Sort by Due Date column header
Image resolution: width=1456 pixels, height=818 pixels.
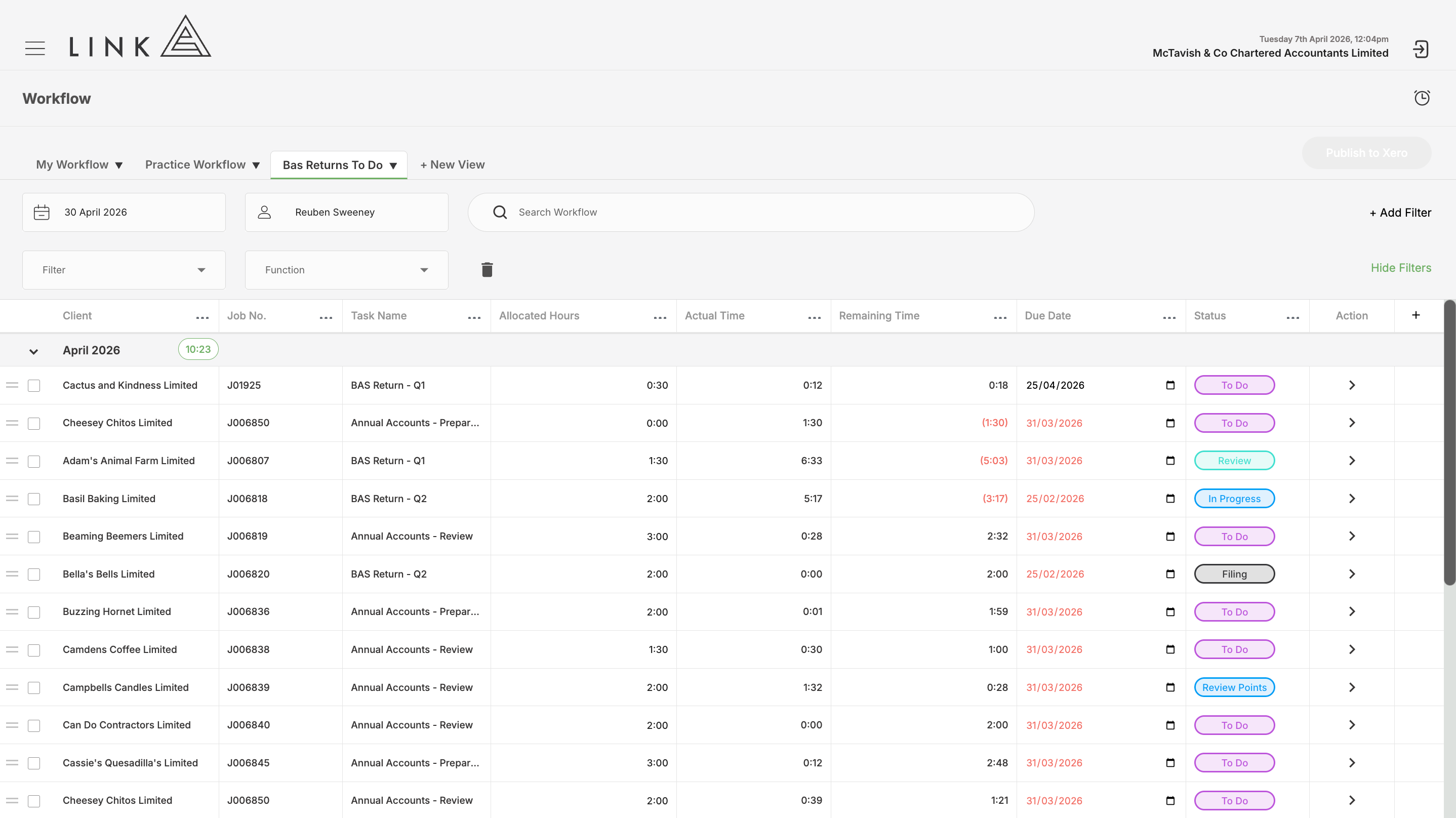tap(1048, 315)
